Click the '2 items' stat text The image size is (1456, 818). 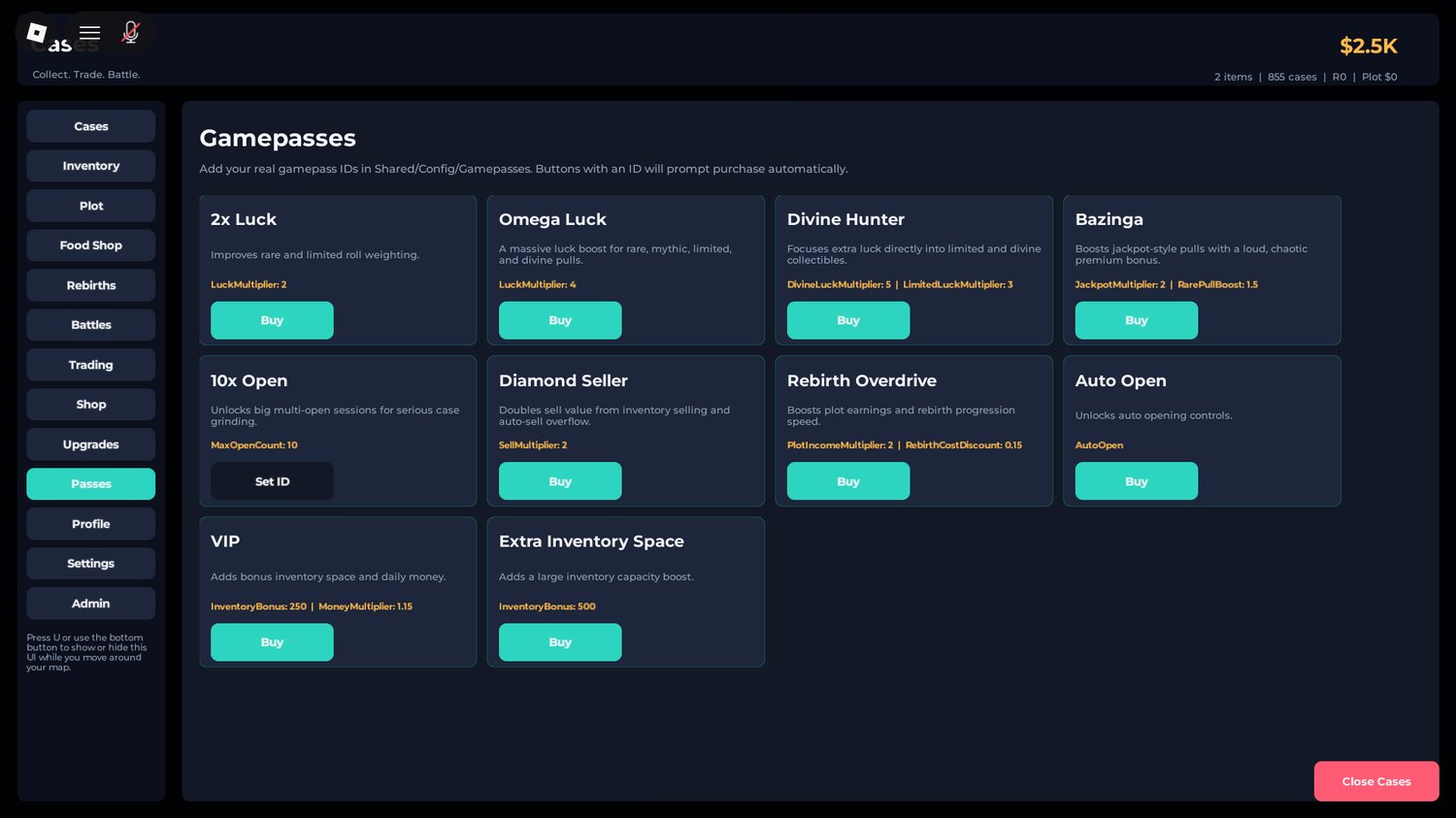coord(1234,77)
